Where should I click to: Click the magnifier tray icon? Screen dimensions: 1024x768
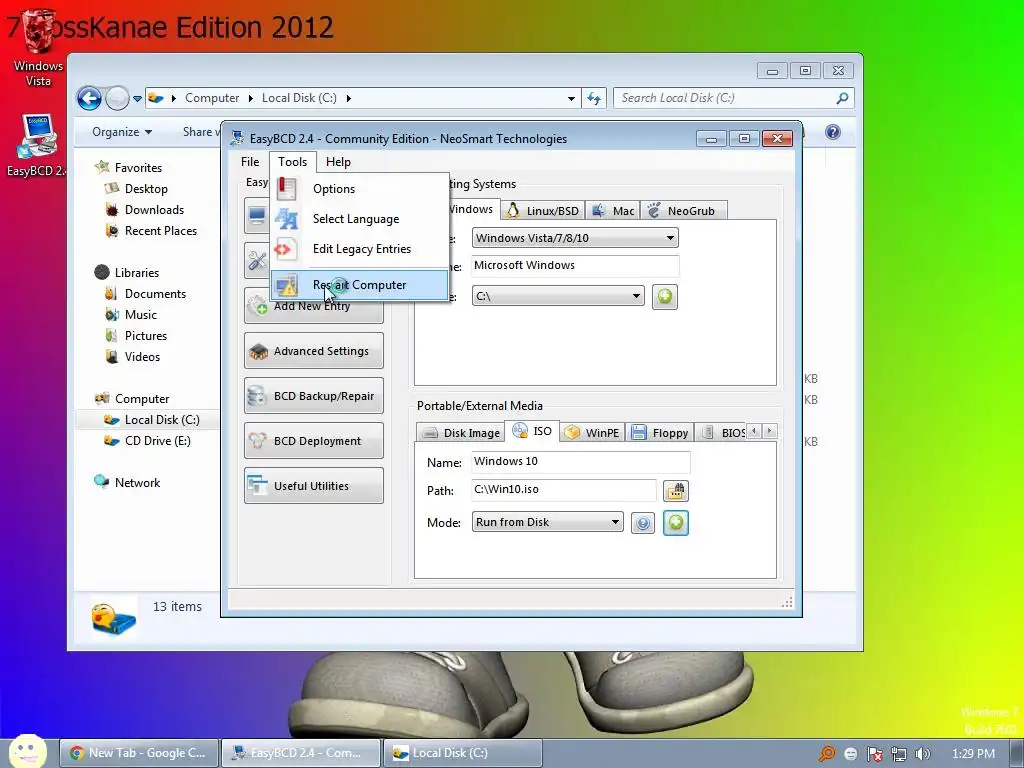827,754
